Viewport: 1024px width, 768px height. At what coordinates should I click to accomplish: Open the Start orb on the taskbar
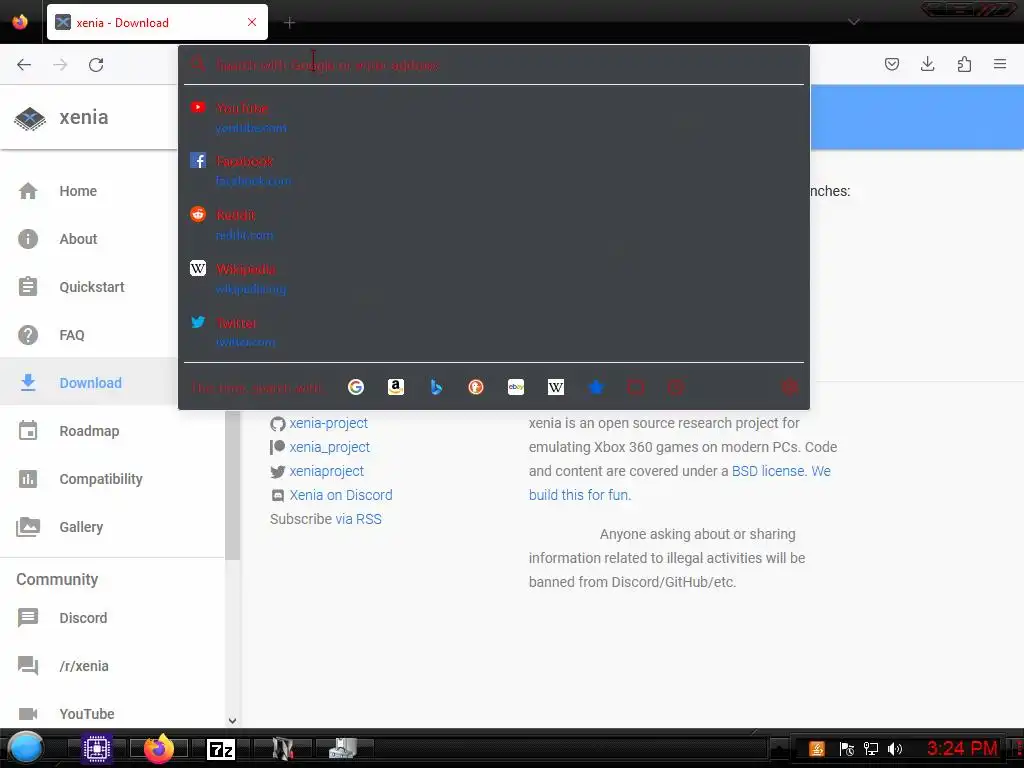pyautogui.click(x=26, y=748)
